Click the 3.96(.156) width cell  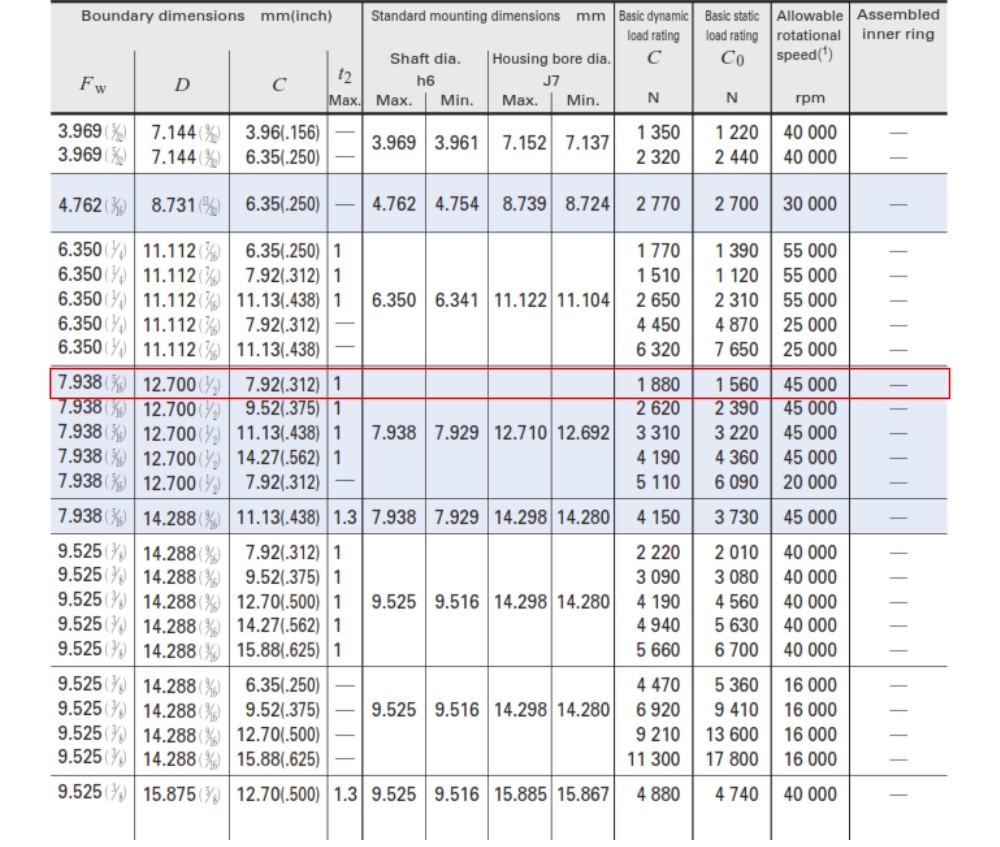(x=283, y=132)
